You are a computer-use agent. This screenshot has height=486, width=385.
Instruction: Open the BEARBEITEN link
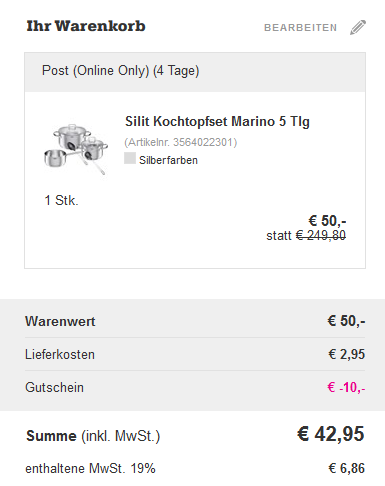[x=301, y=28]
